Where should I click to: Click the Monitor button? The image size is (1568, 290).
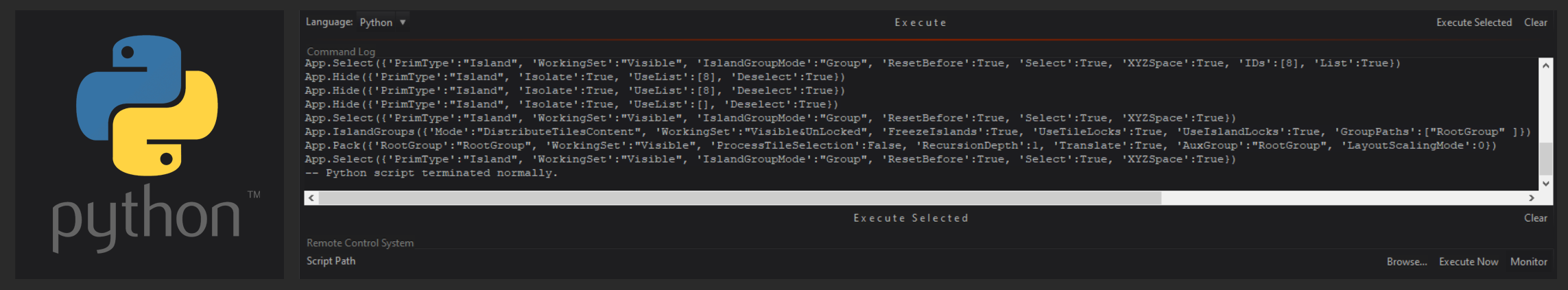click(1528, 262)
